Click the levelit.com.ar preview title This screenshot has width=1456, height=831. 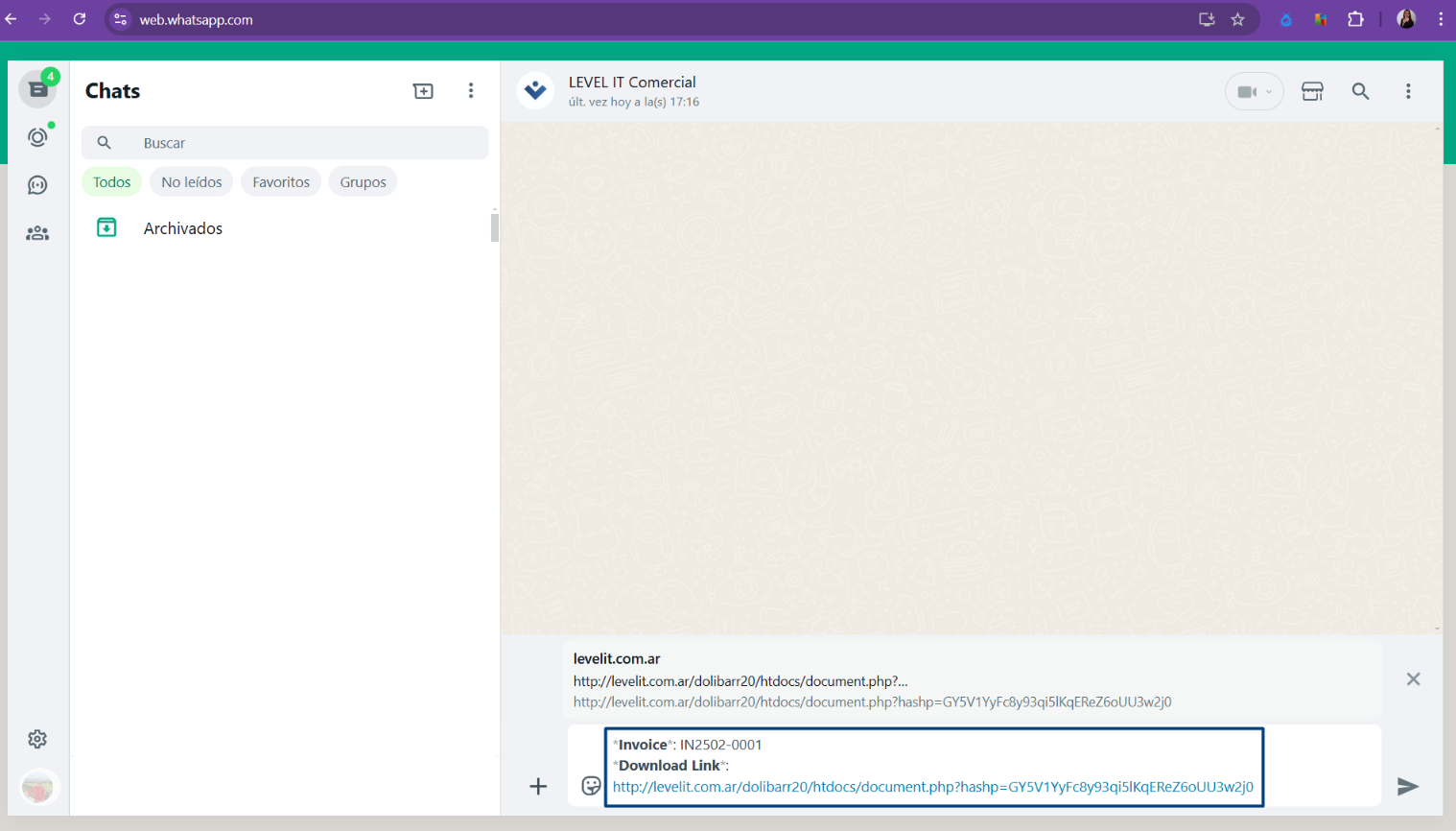[617, 658]
